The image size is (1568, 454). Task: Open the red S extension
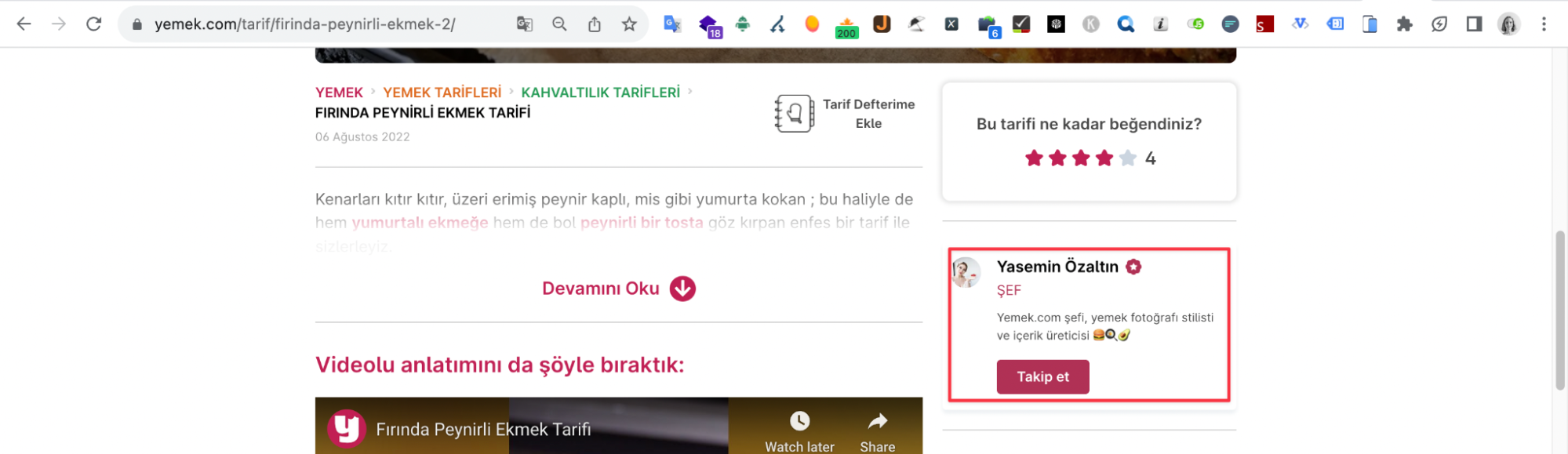tap(1264, 24)
